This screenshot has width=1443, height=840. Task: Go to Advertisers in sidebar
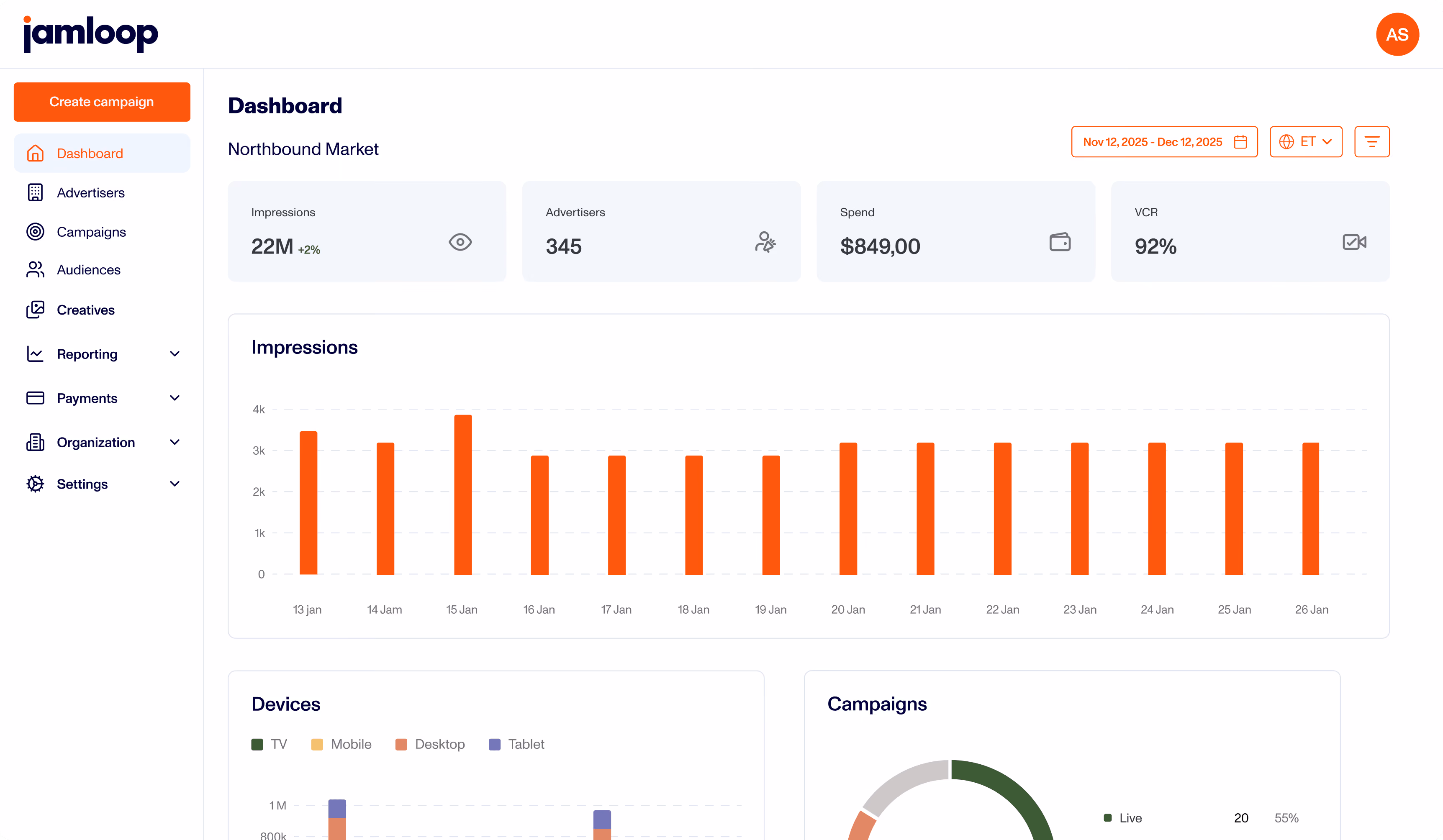coord(102,193)
